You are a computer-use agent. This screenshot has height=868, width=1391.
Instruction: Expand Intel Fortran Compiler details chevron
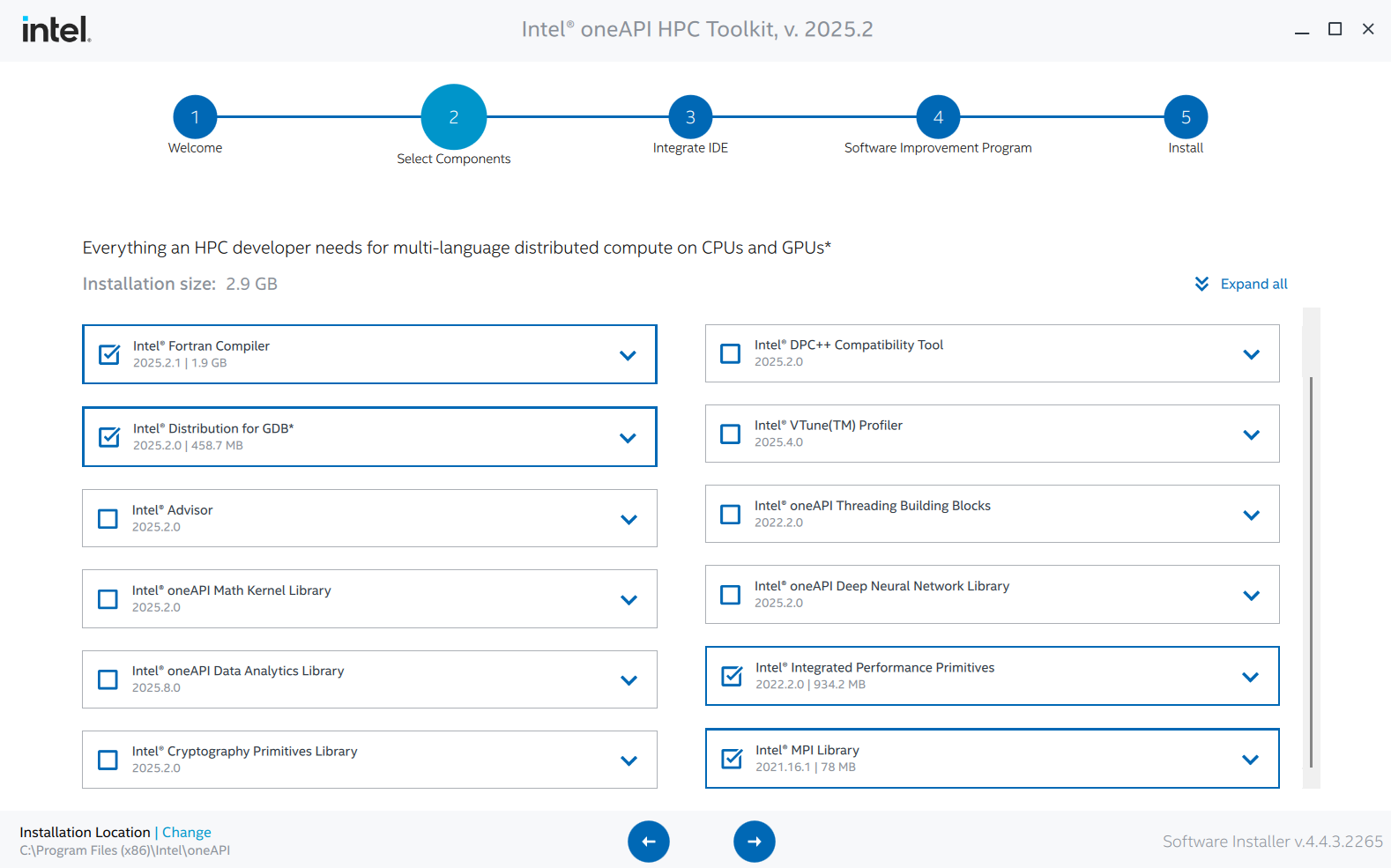tap(628, 355)
